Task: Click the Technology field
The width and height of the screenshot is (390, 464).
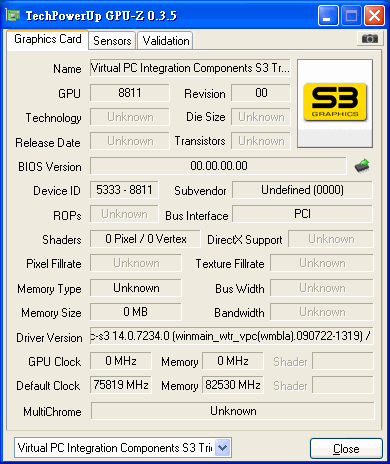Action: coord(130,117)
